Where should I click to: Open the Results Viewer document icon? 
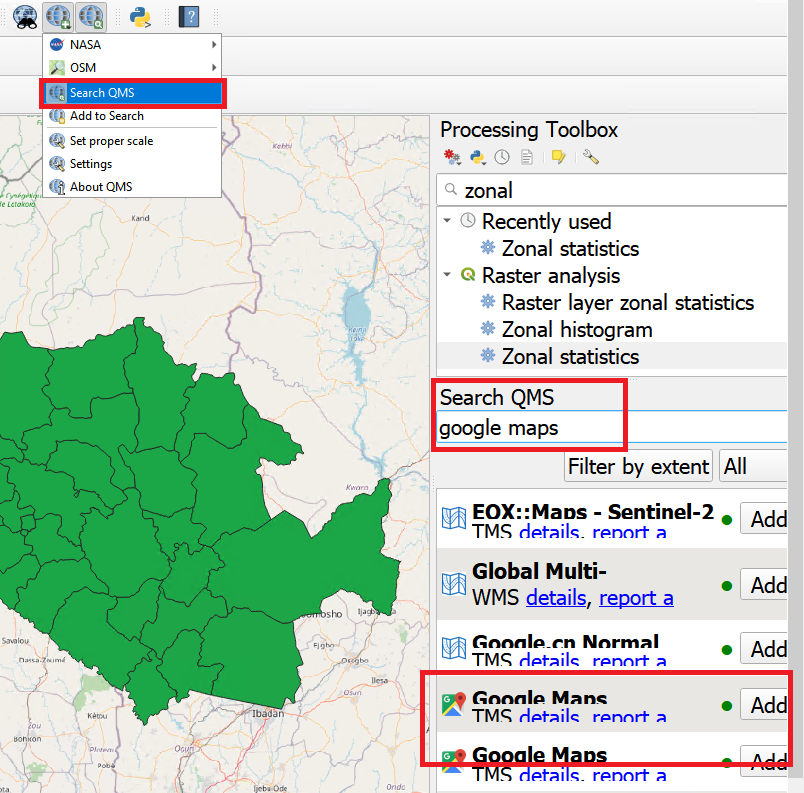point(527,157)
